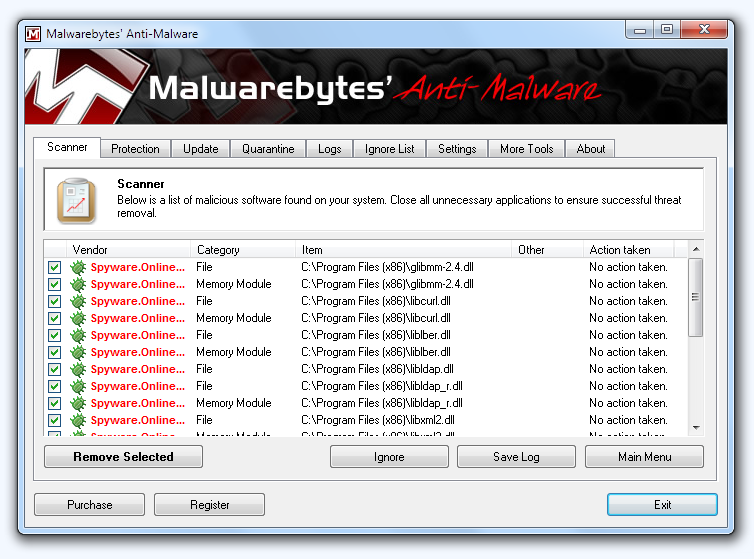Click Spyware.Online vendor name in liblber.dll File row

click(x=138, y=335)
